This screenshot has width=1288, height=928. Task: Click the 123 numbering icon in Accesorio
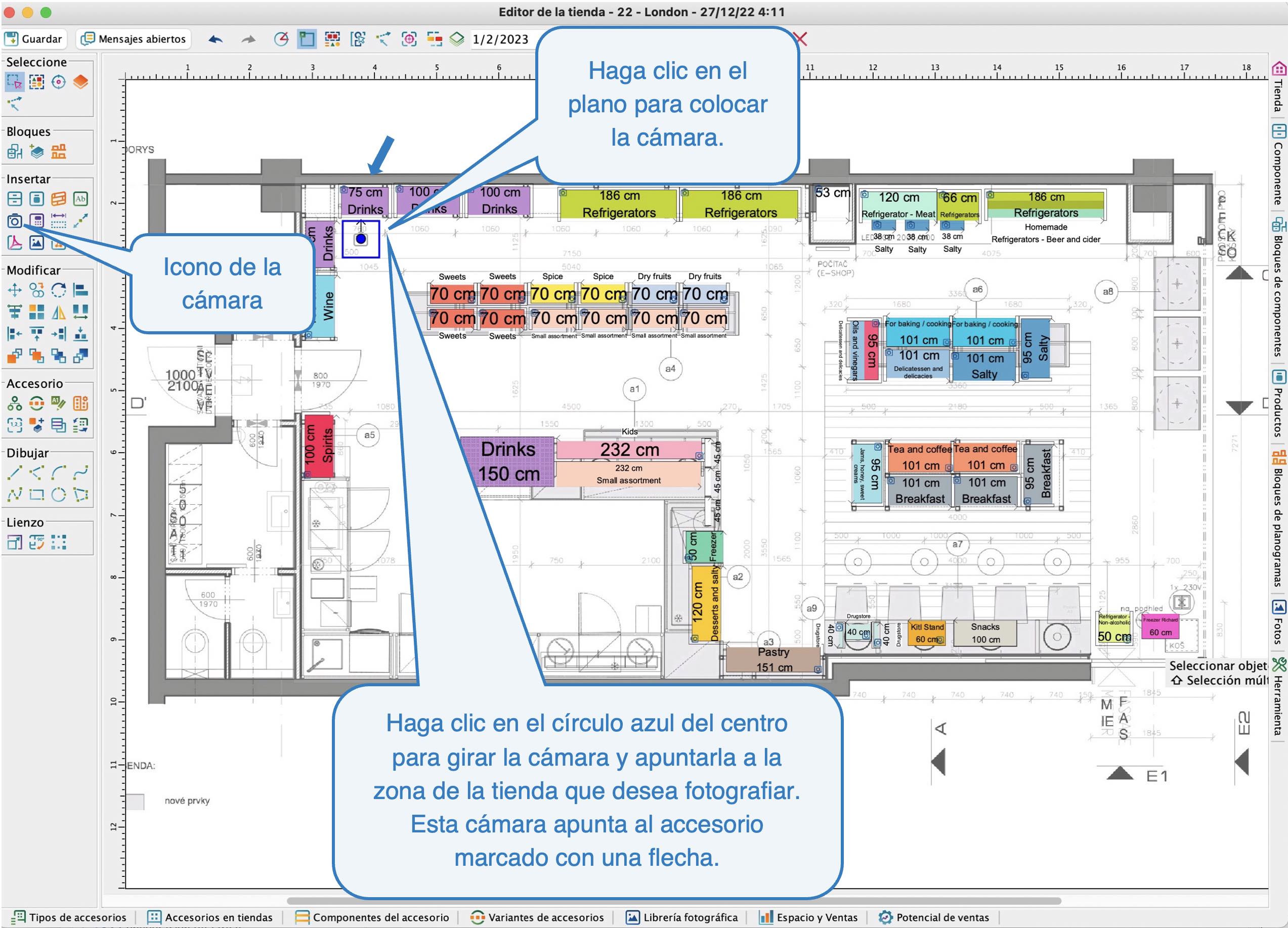tap(15, 426)
